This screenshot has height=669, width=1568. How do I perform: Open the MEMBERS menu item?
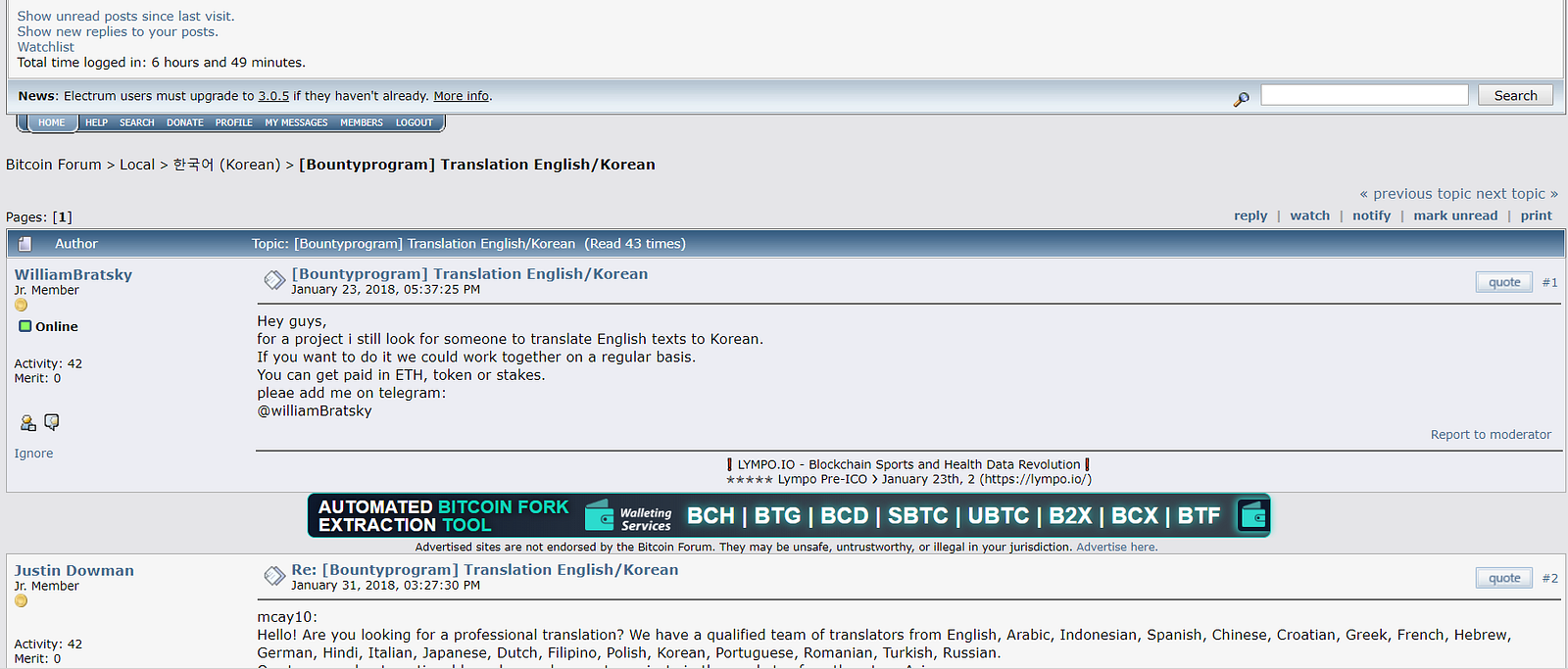[x=362, y=123]
